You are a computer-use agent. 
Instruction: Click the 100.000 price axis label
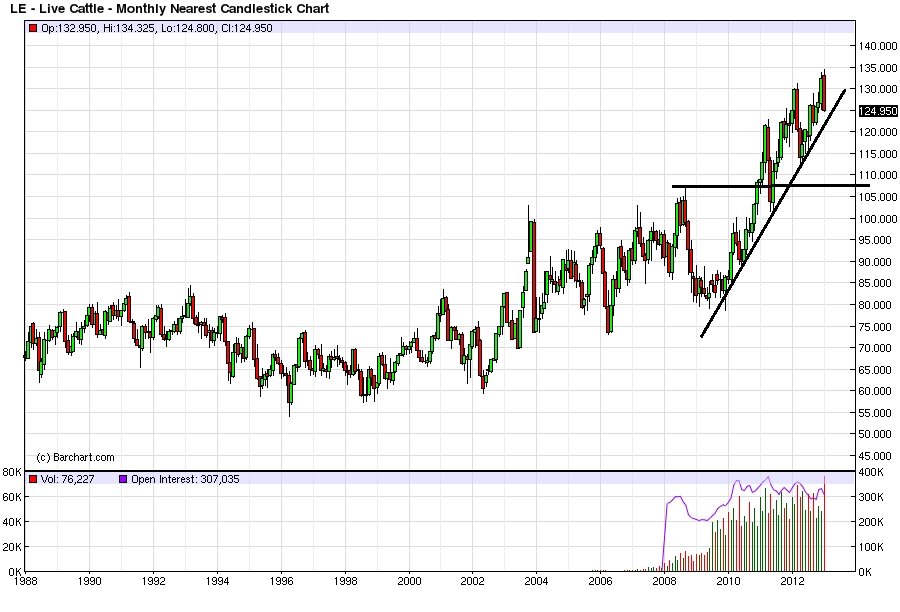[x=878, y=219]
